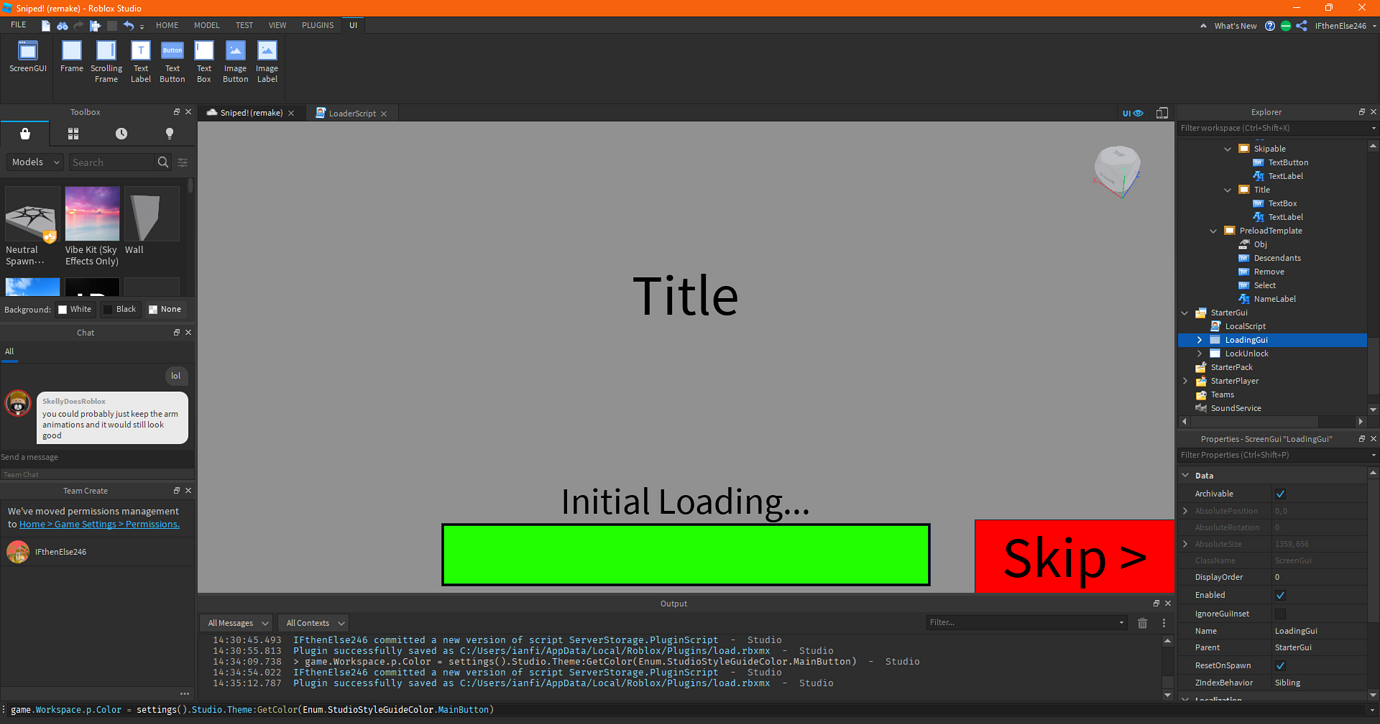Open the All Messages dropdown in Output
This screenshot has height=724, width=1380.
coord(236,622)
